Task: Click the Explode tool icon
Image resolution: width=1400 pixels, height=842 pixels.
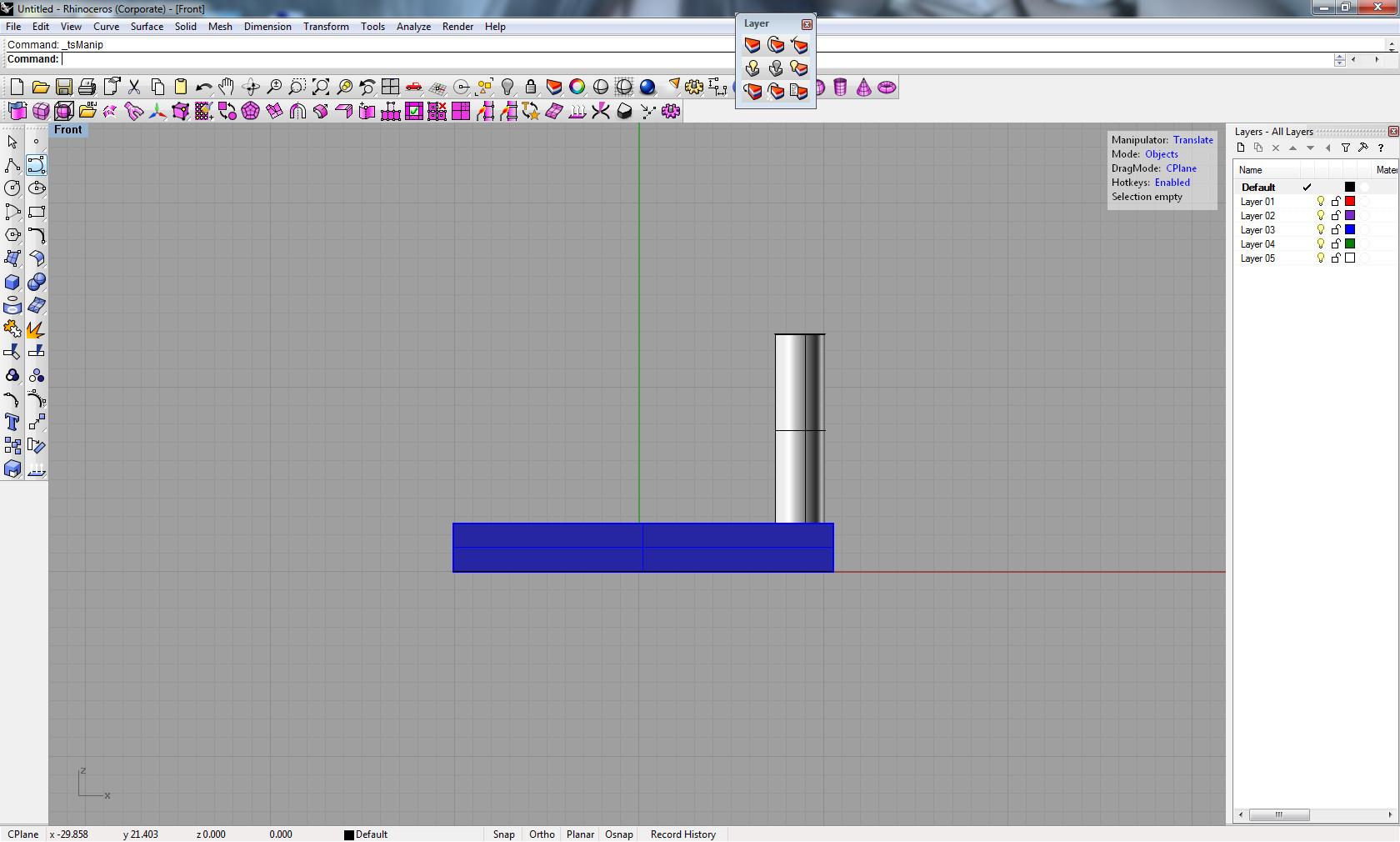Action: [36, 329]
